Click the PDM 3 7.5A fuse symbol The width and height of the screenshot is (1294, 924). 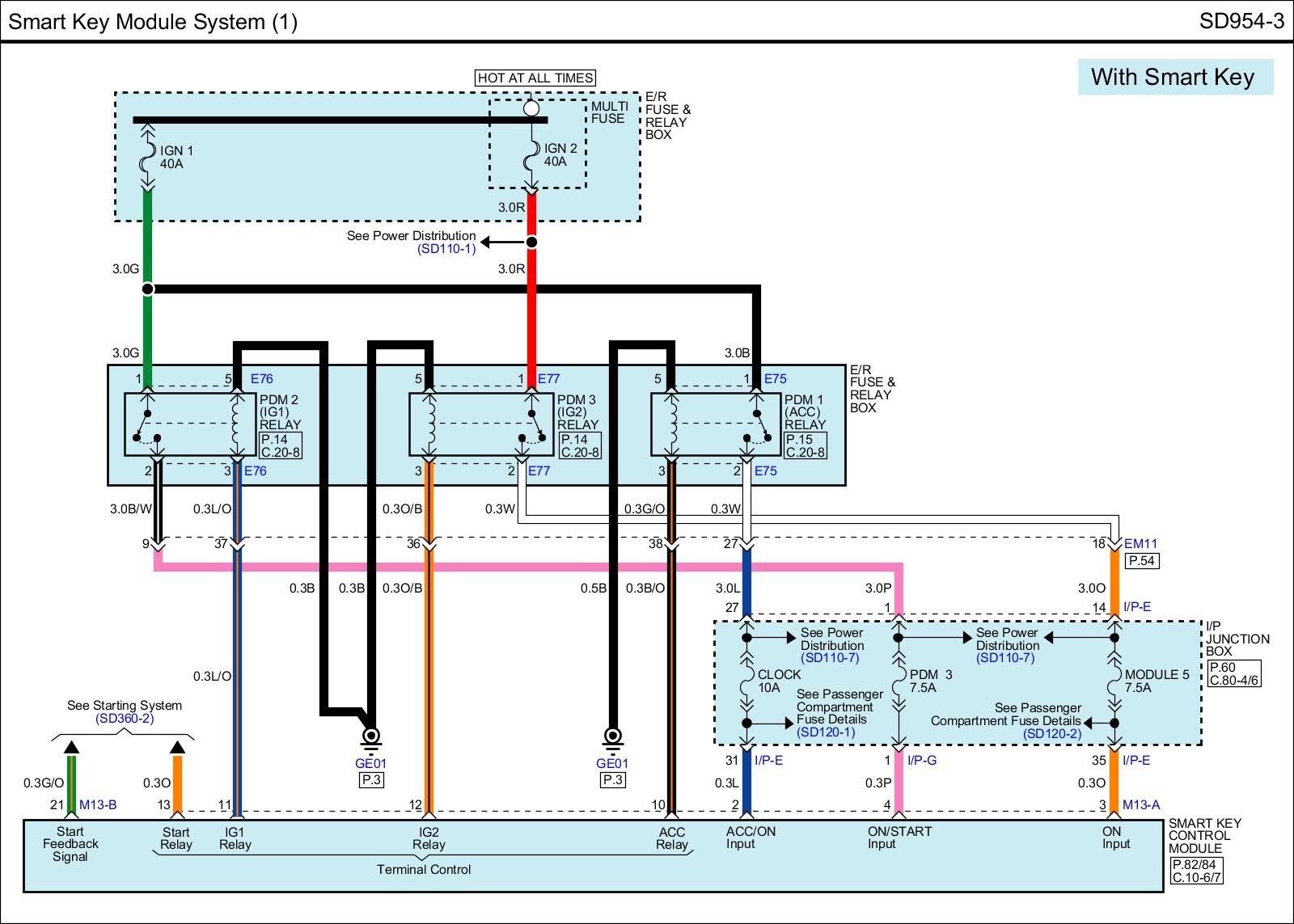[x=897, y=681]
